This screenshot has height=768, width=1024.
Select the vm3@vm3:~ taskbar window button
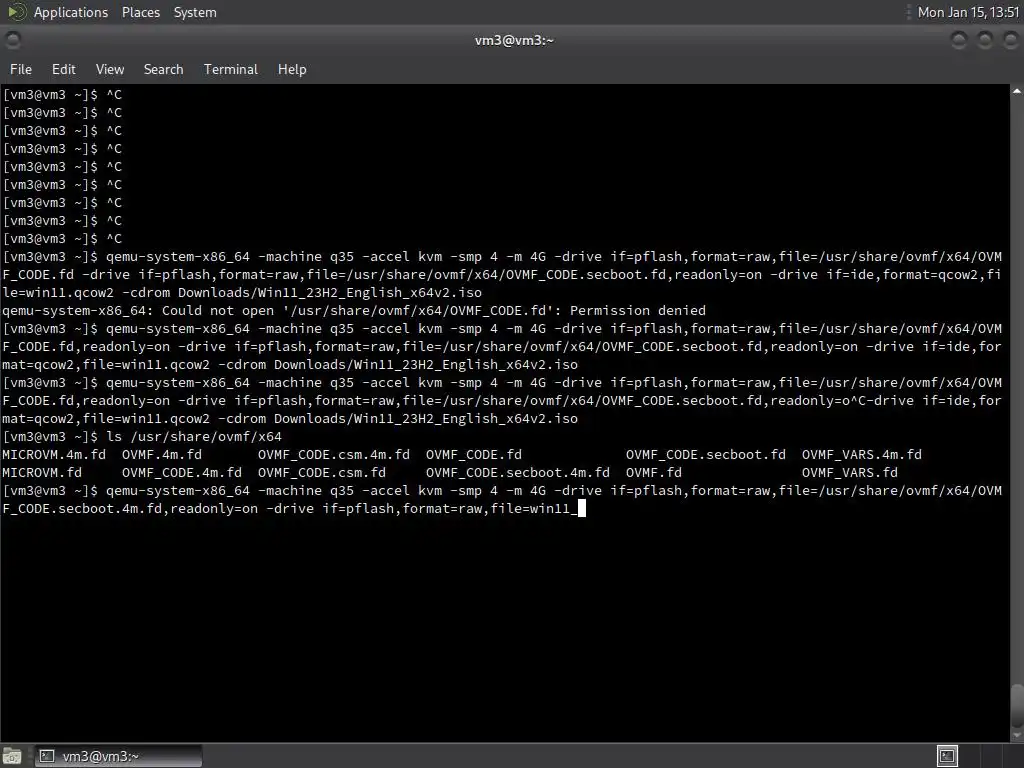coord(118,756)
